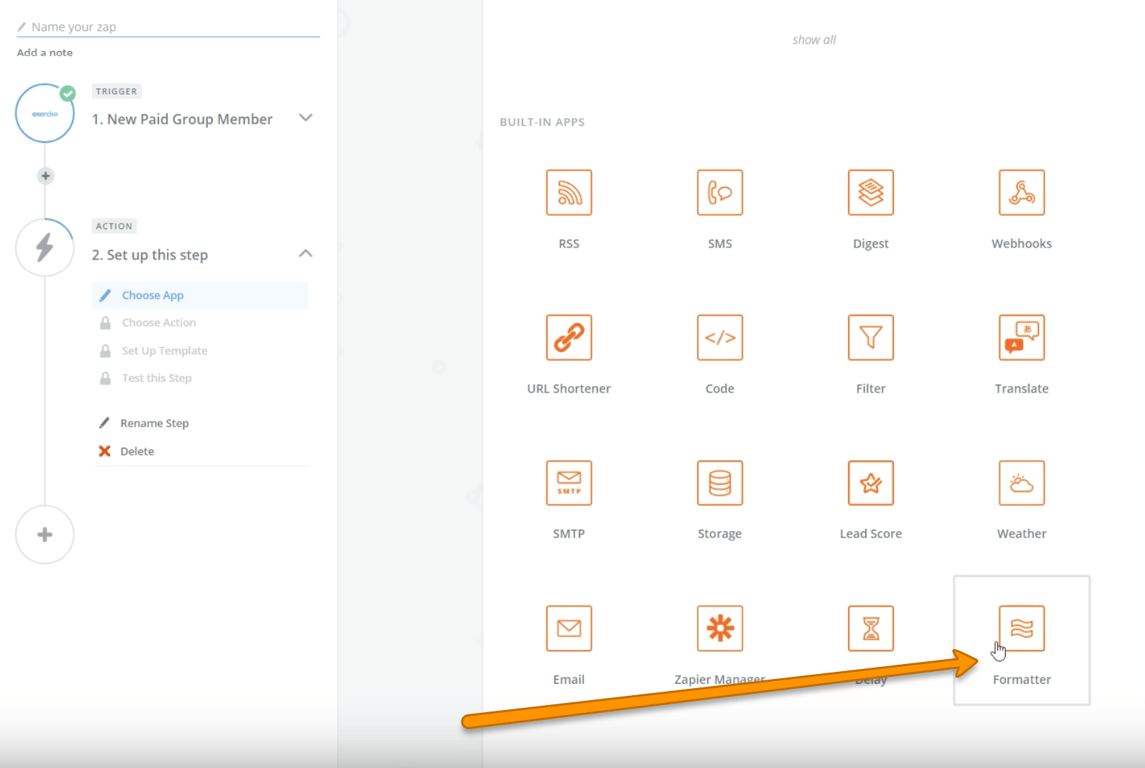
Task: Open the URL Shortener app
Action: pyautogui.click(x=569, y=337)
